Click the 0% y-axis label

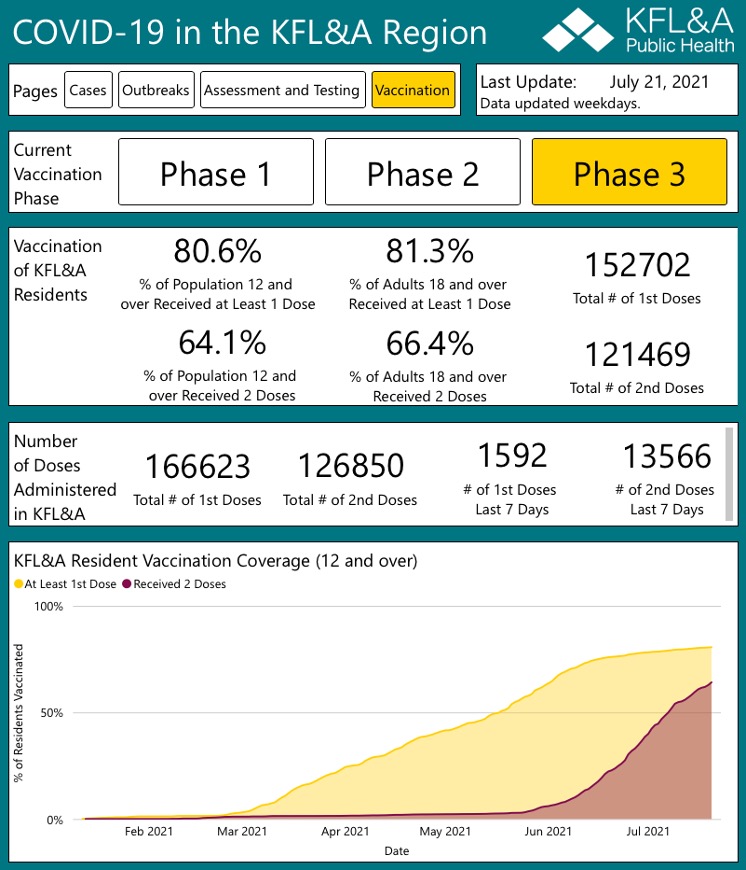[x=54, y=820]
